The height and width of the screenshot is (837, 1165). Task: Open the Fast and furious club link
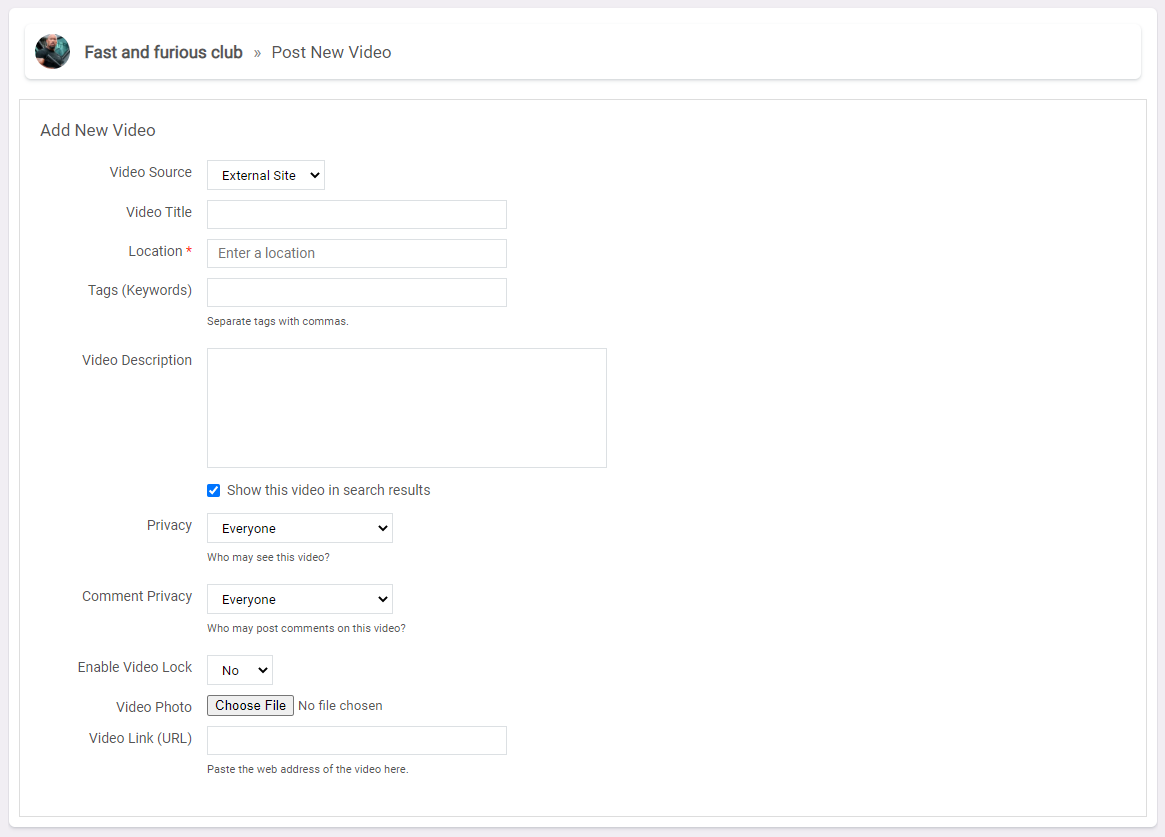pyautogui.click(x=163, y=52)
